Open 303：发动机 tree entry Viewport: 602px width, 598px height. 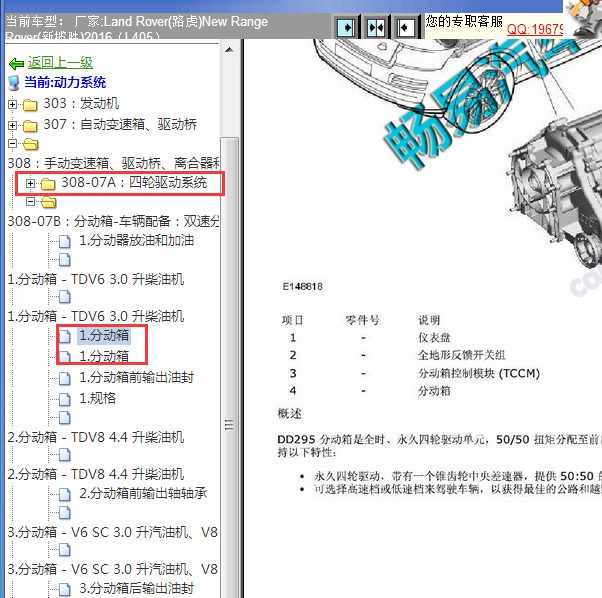[81, 104]
